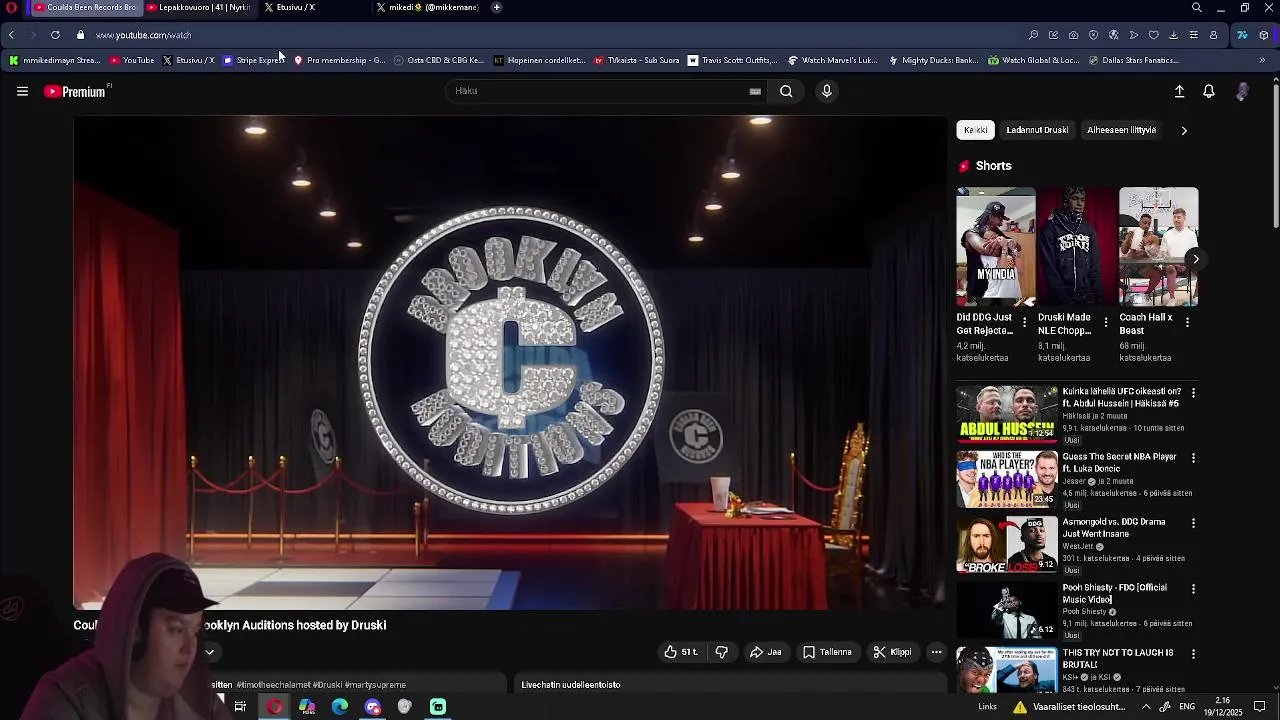The height and width of the screenshot is (720, 1280).
Task: Open 'Guess The Secret NBA Player' video
Action: (1007, 479)
